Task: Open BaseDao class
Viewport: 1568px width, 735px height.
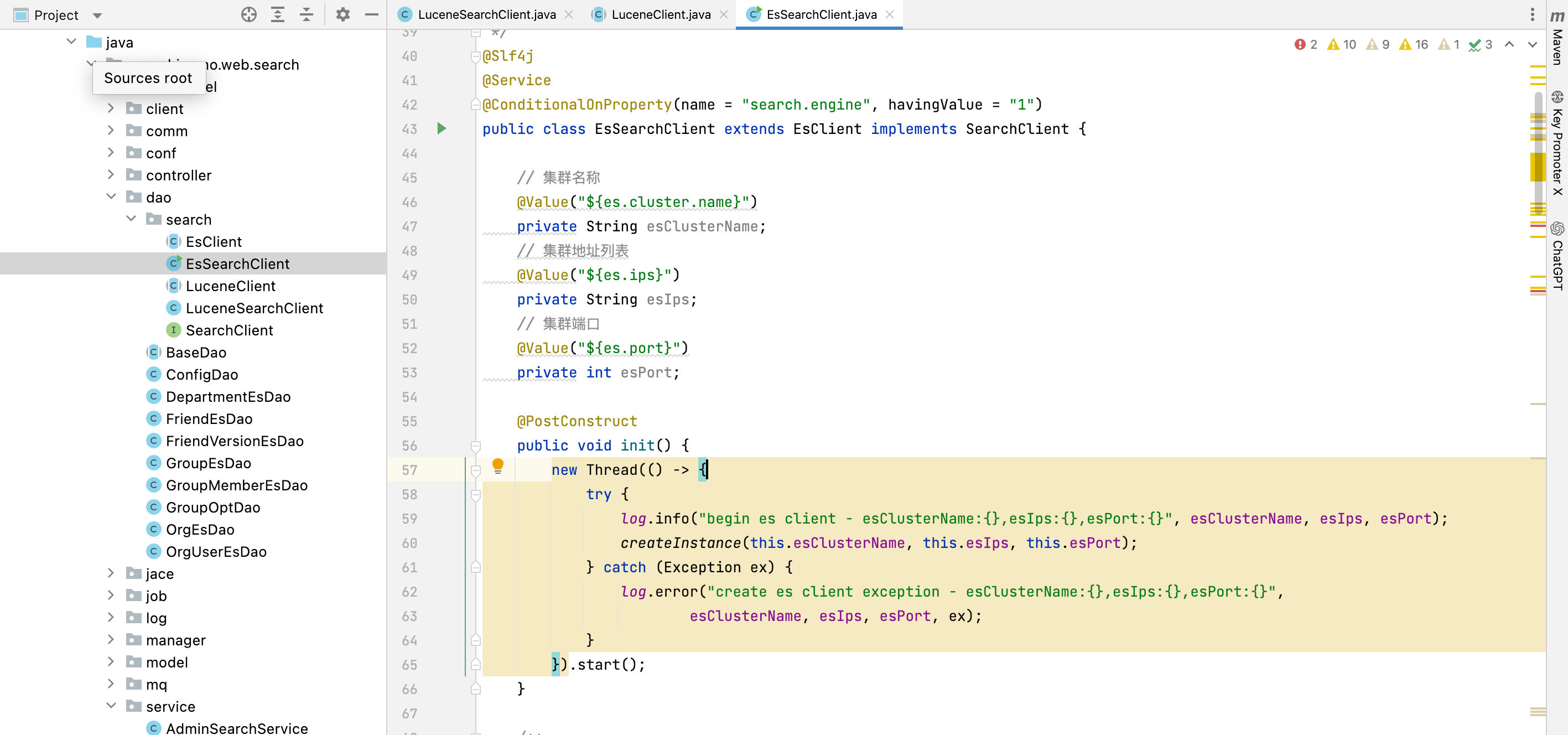Action: (x=196, y=353)
